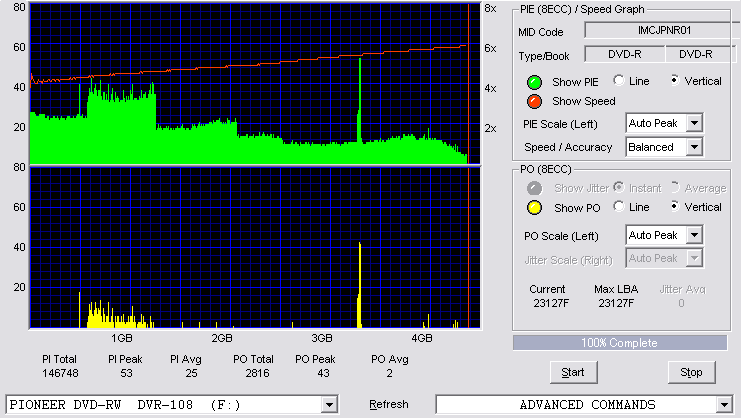Click the 2x speed axis label
Viewport: 741px width, 418px height.
click(x=491, y=128)
